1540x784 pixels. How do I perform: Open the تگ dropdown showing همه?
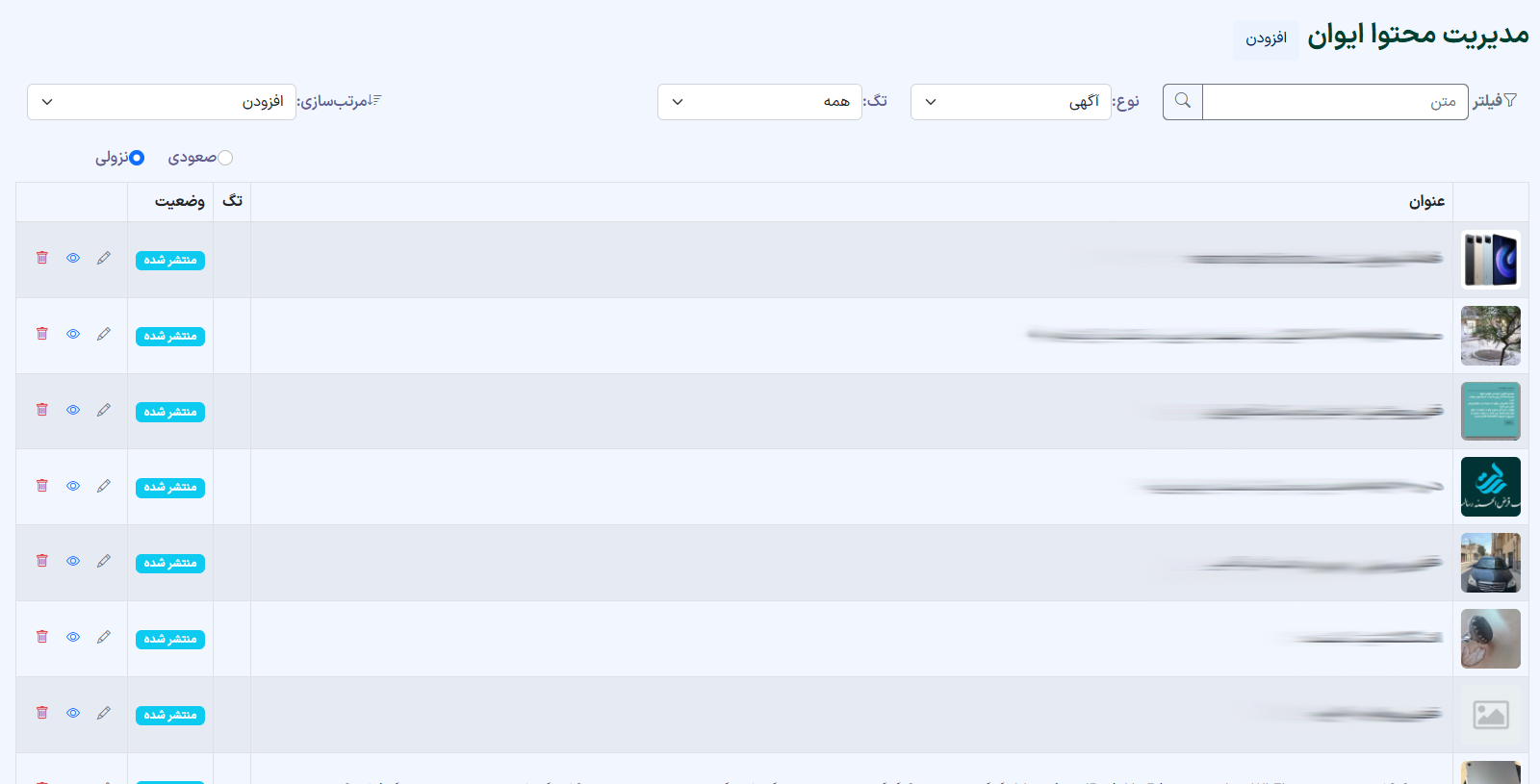[759, 101]
